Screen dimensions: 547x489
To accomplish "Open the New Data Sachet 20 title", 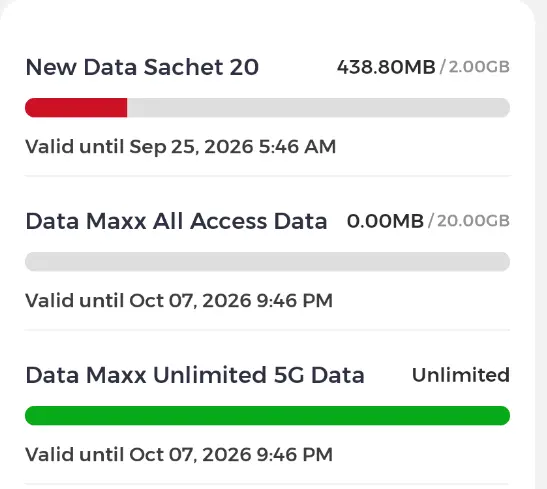I will tap(142, 67).
